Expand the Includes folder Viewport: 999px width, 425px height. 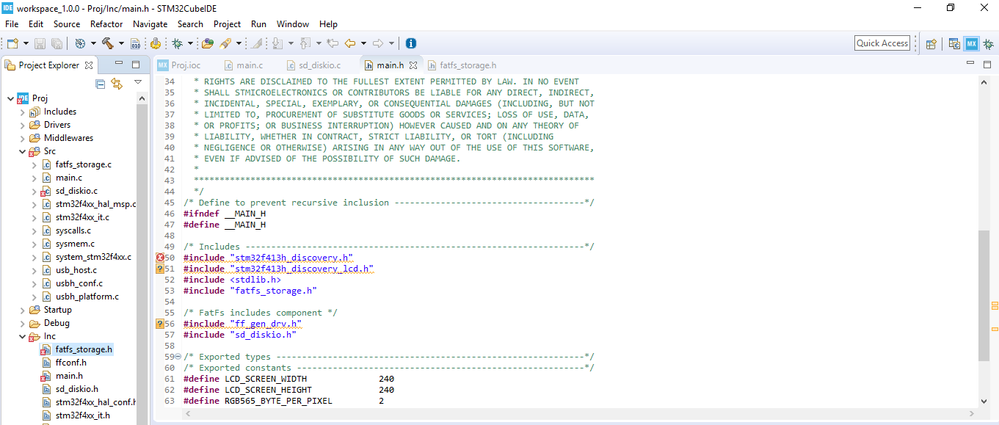[23, 112]
